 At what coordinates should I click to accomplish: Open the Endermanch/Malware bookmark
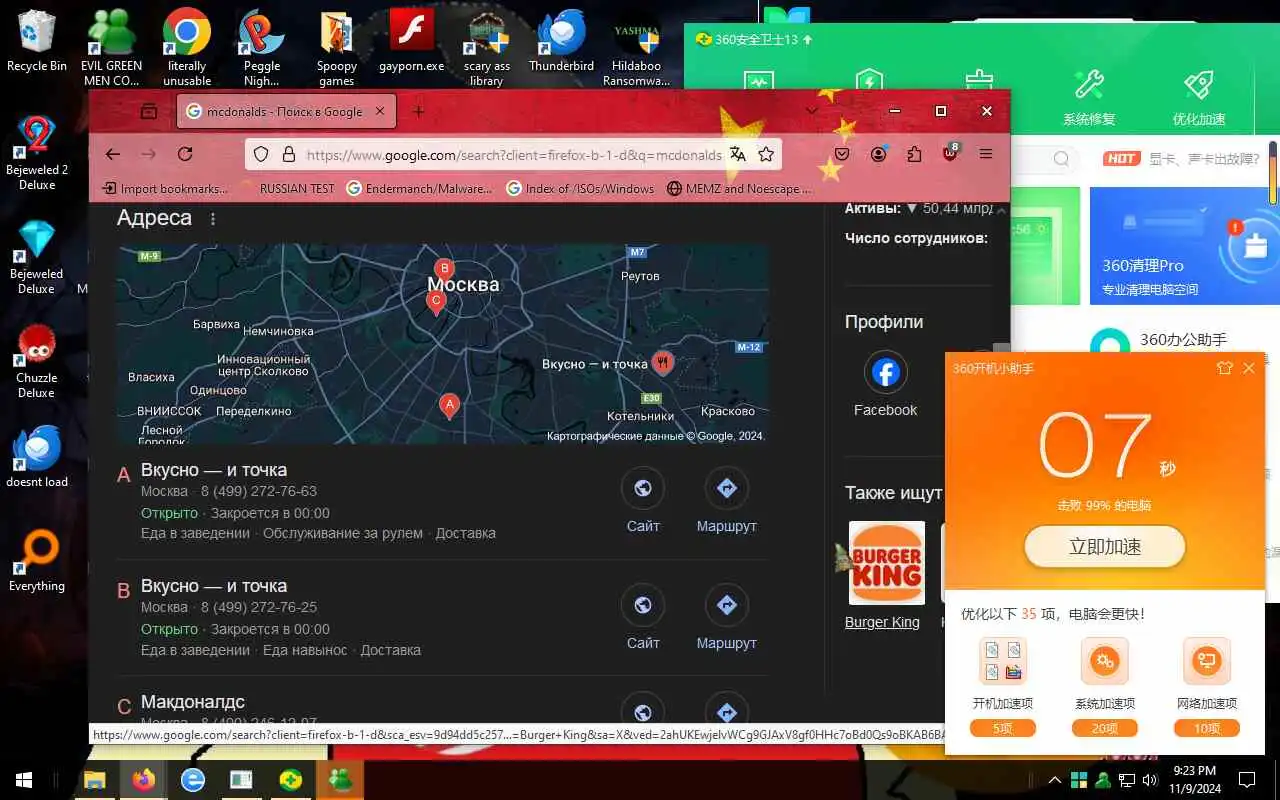(x=419, y=188)
